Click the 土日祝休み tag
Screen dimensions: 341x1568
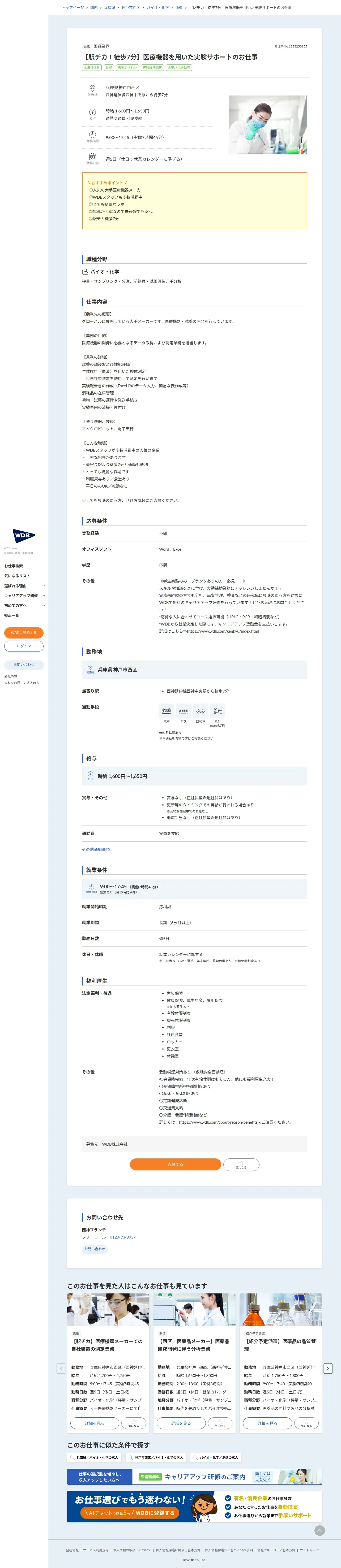[92, 68]
